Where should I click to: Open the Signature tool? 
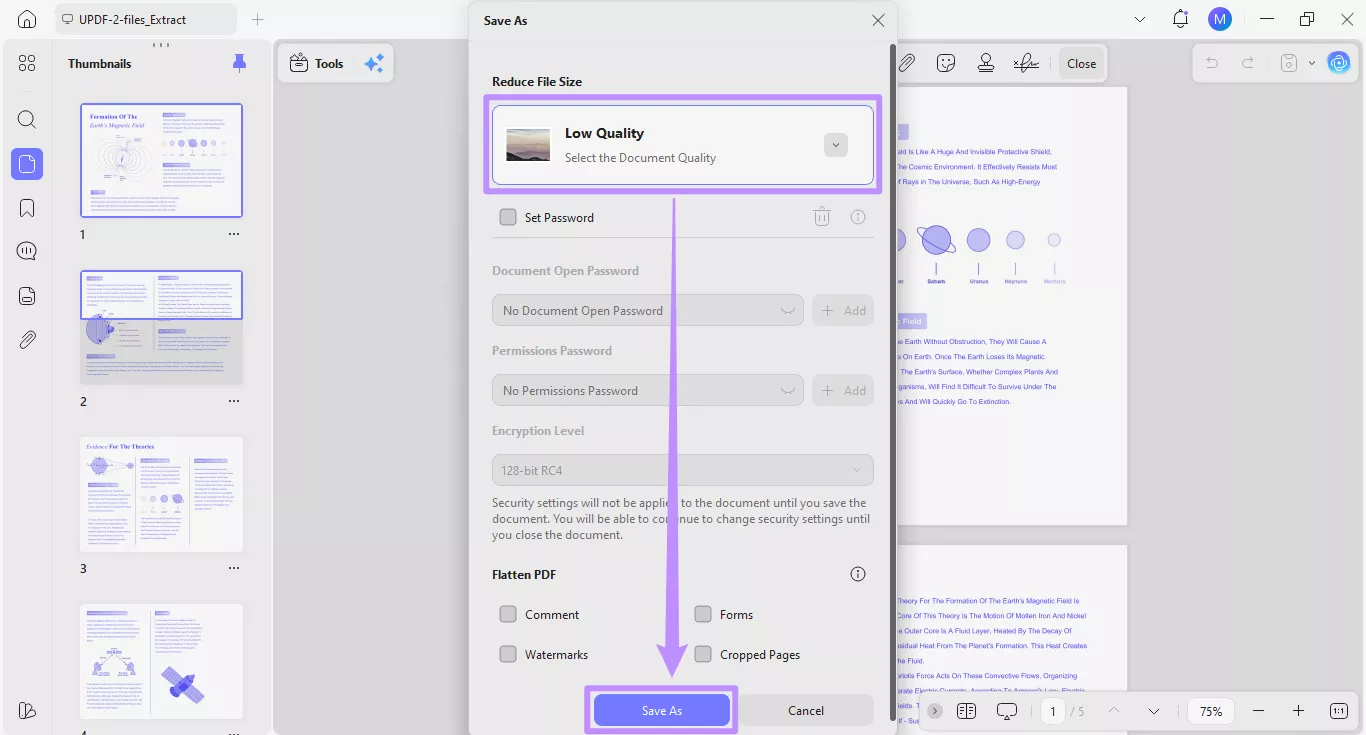(x=1026, y=62)
